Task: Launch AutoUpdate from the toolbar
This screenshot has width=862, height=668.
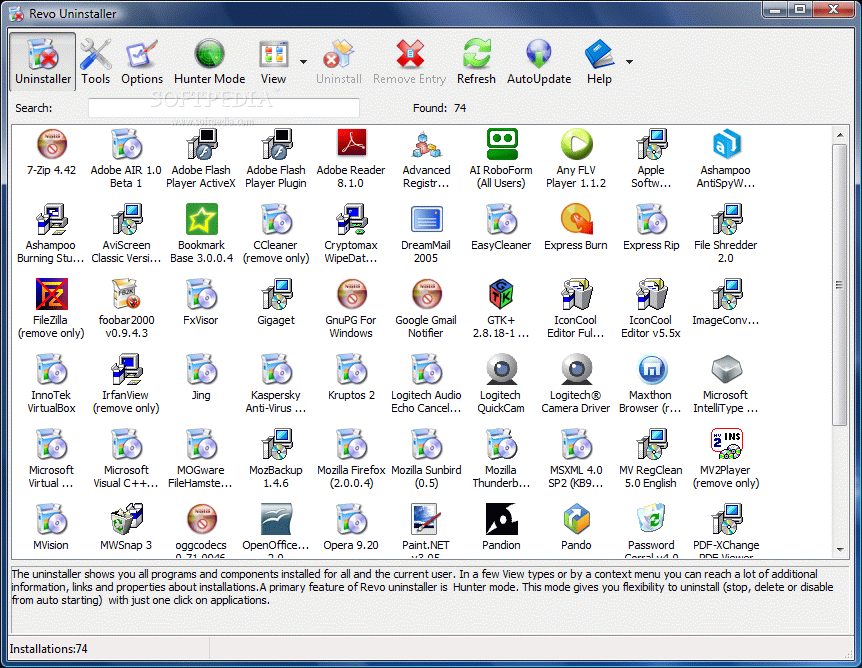Action: [539, 62]
